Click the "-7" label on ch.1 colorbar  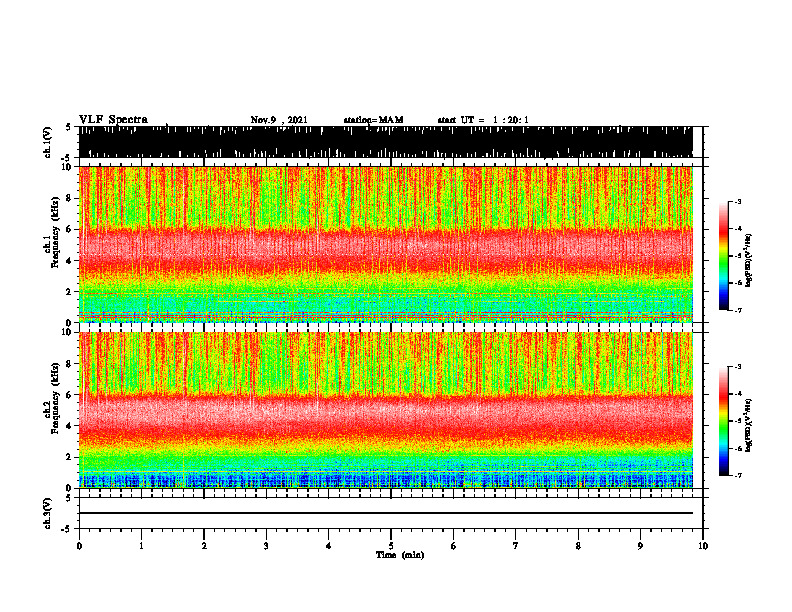click(738, 310)
